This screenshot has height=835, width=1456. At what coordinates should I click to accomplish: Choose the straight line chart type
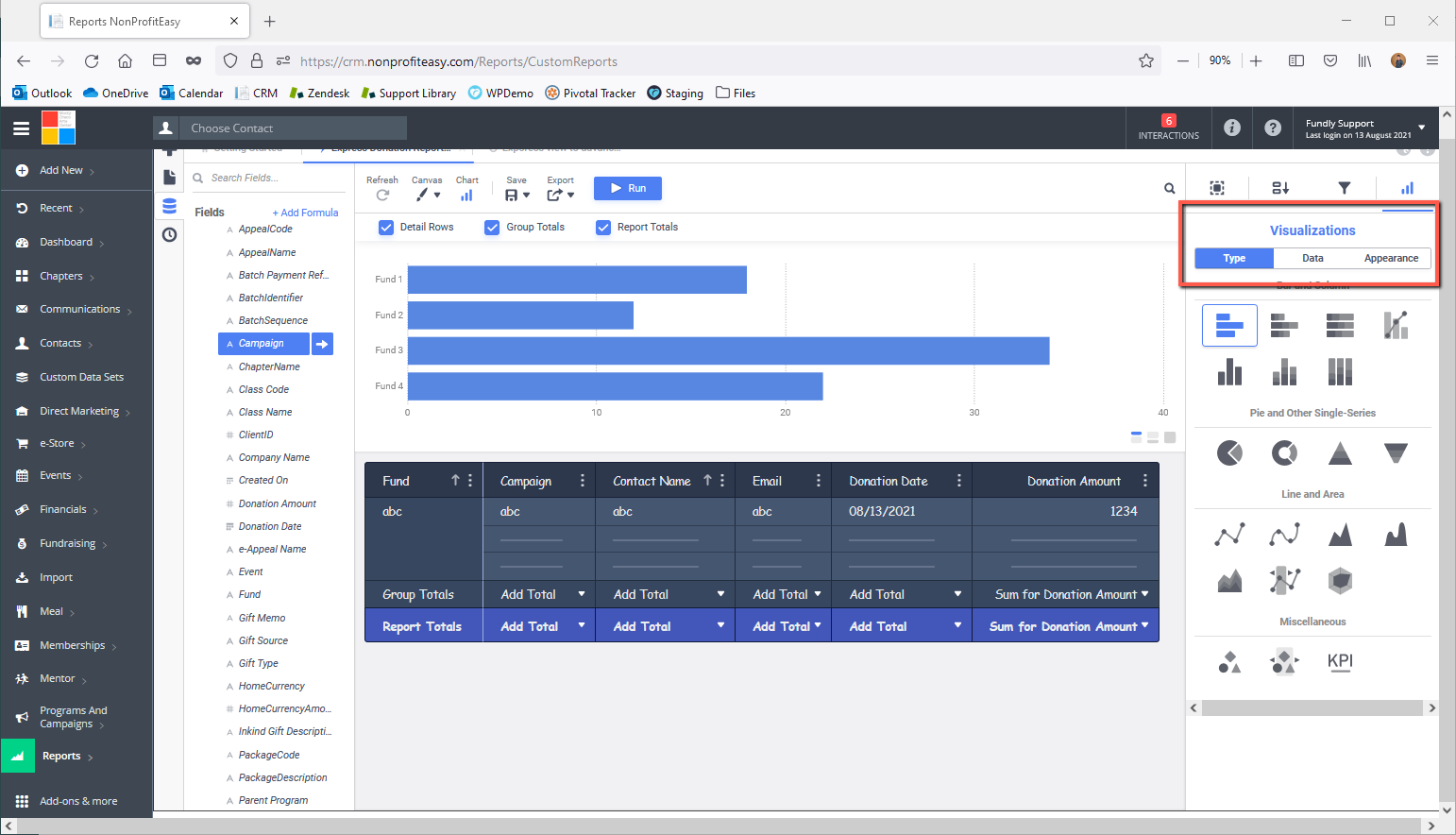(x=1229, y=535)
